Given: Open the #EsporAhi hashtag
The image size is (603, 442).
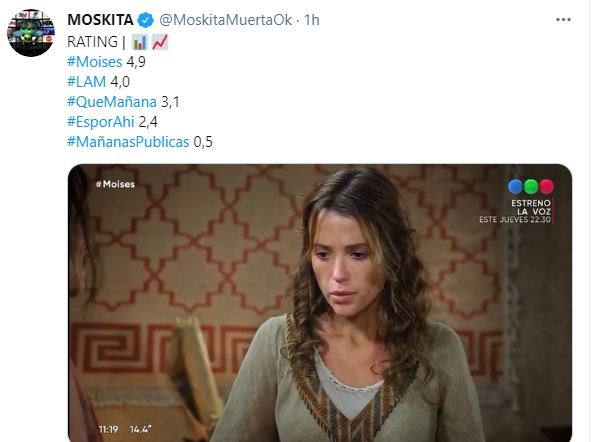Looking at the screenshot, I should 101,122.
